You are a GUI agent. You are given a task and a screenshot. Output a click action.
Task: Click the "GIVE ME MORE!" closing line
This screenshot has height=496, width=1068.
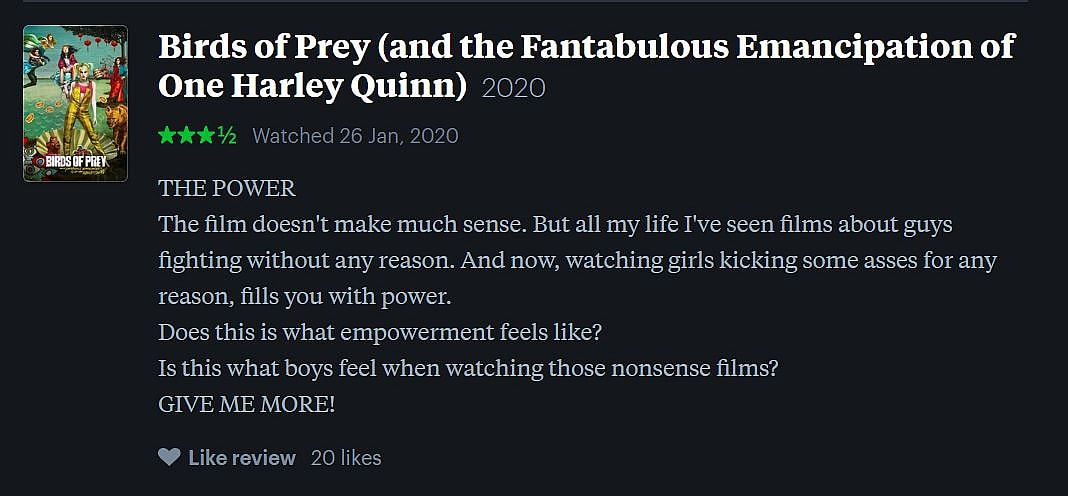247,404
